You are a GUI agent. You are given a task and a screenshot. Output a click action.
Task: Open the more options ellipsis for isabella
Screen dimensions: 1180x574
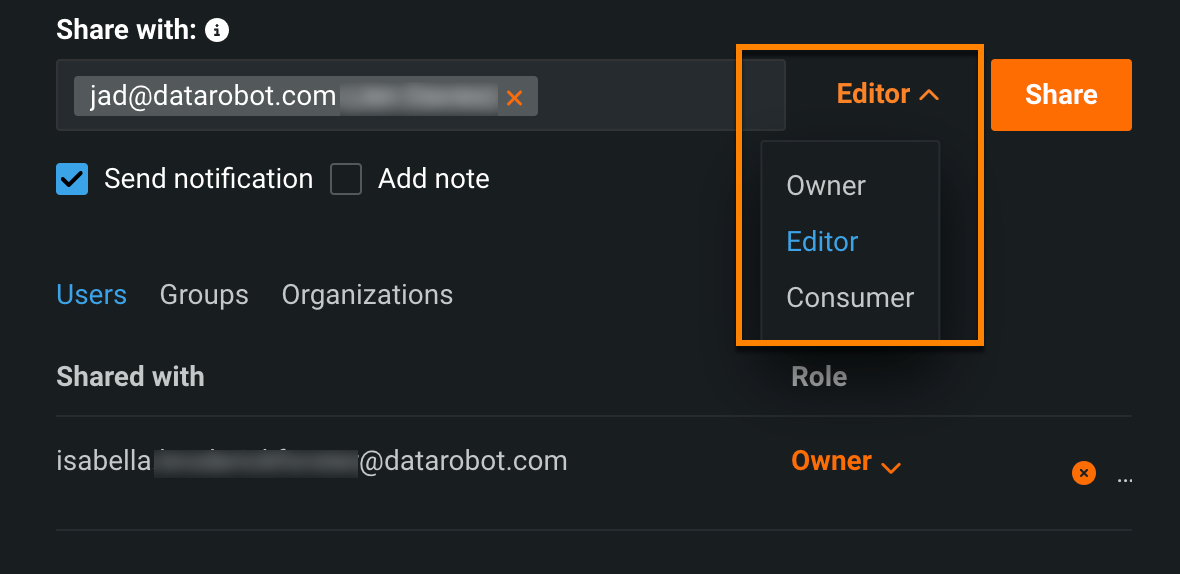tap(1125, 480)
